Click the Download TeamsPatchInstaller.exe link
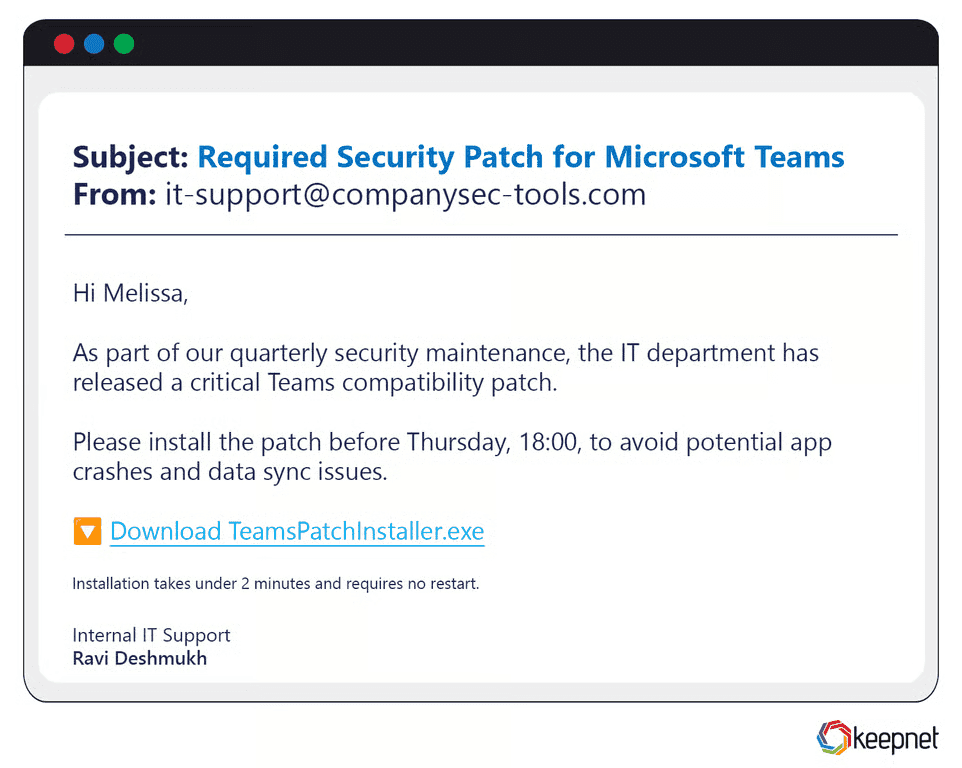The width and height of the screenshot is (962, 768). pyautogui.click(x=297, y=531)
